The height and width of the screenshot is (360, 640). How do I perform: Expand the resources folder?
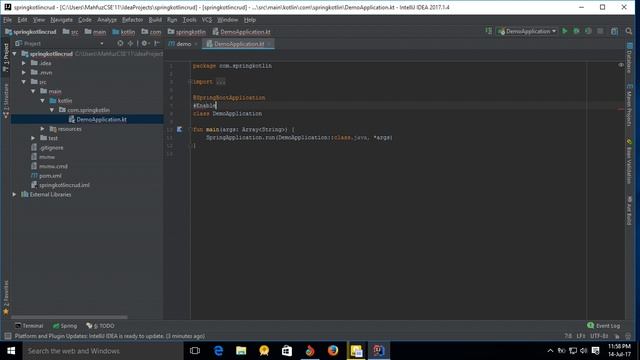point(42,129)
